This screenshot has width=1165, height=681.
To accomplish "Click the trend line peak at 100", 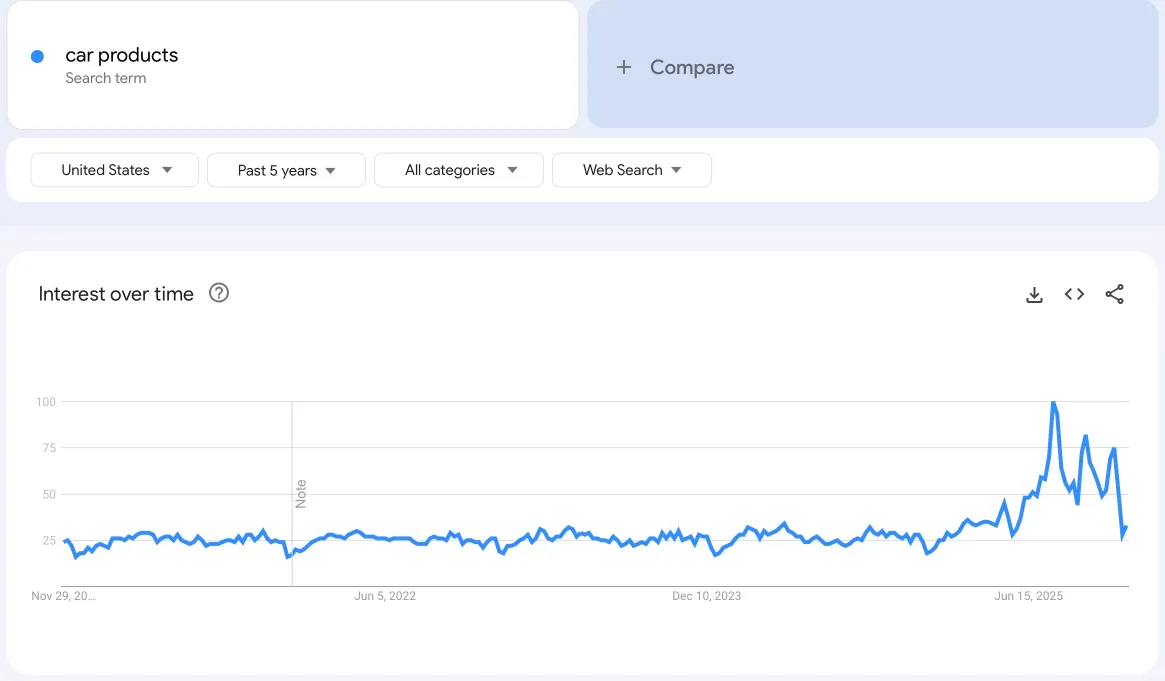I will click(x=1053, y=402).
